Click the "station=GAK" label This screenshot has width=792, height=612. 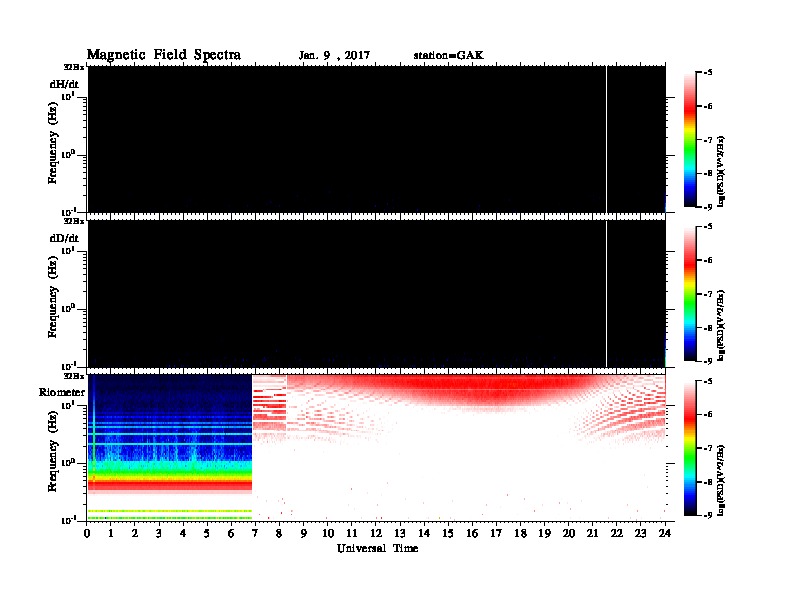coord(448,55)
